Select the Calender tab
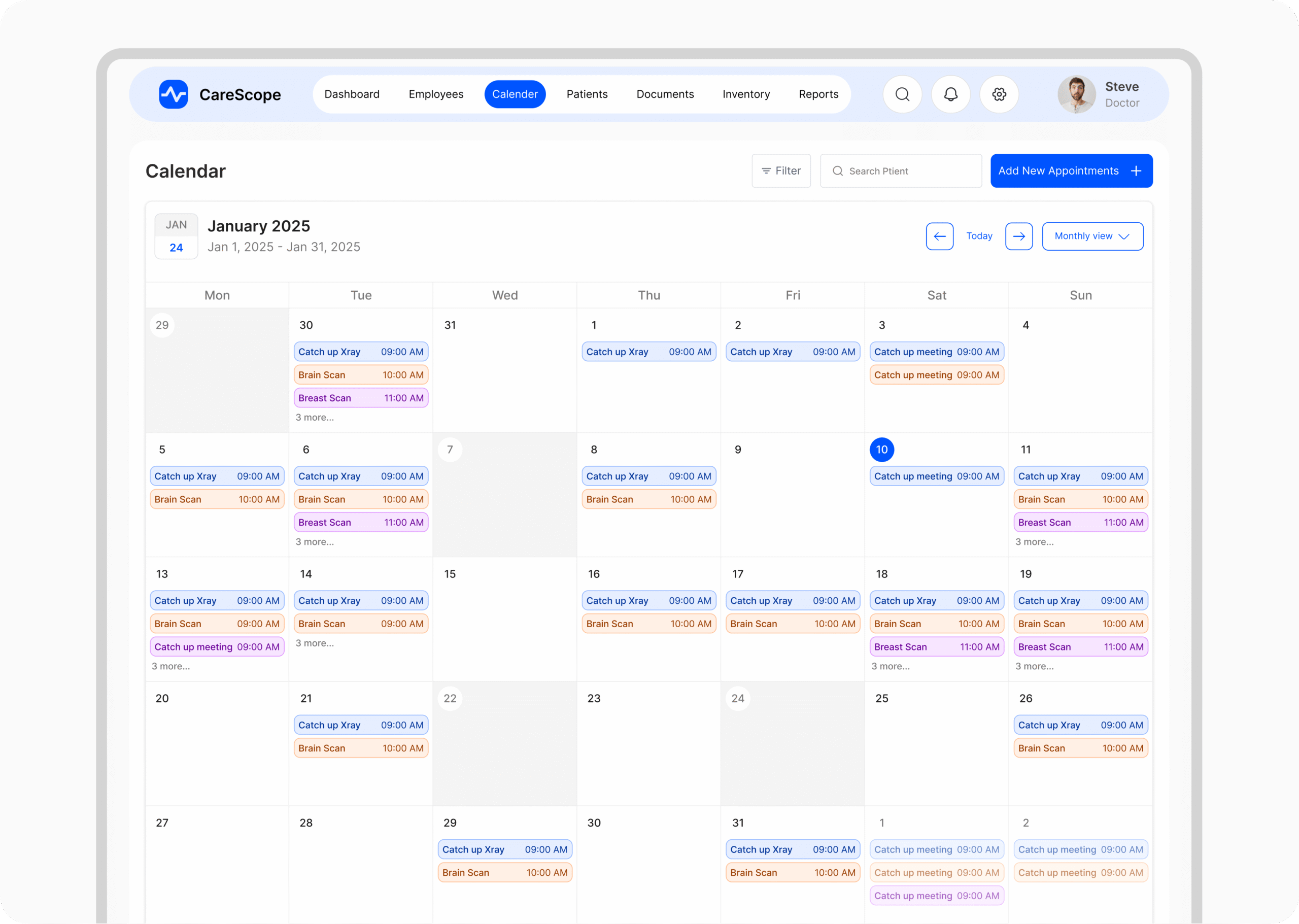The width and height of the screenshot is (1299, 924). pyautogui.click(x=515, y=94)
